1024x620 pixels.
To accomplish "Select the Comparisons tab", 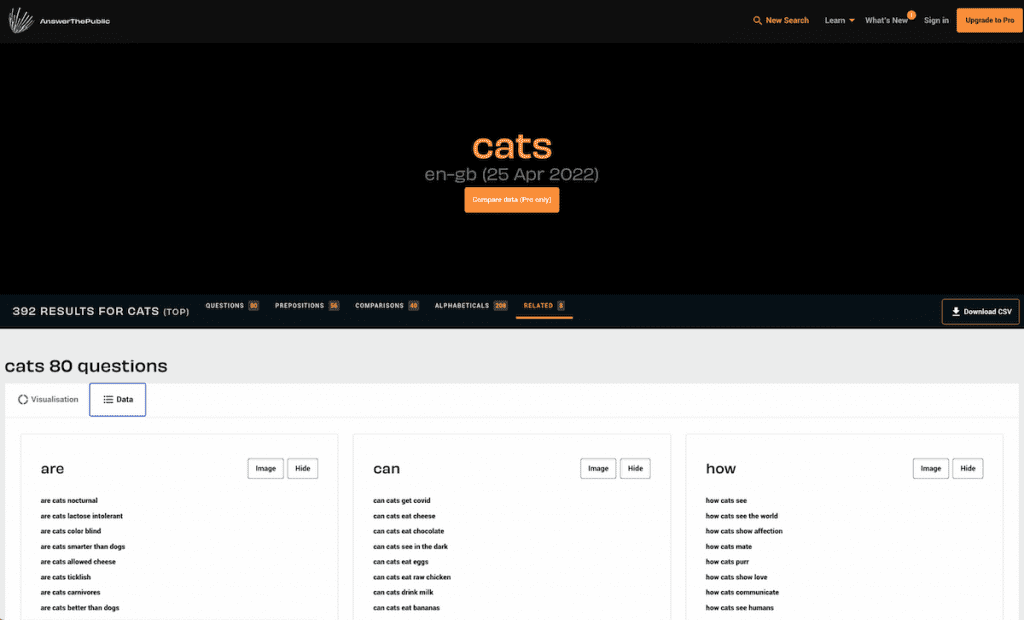I will 386,306.
